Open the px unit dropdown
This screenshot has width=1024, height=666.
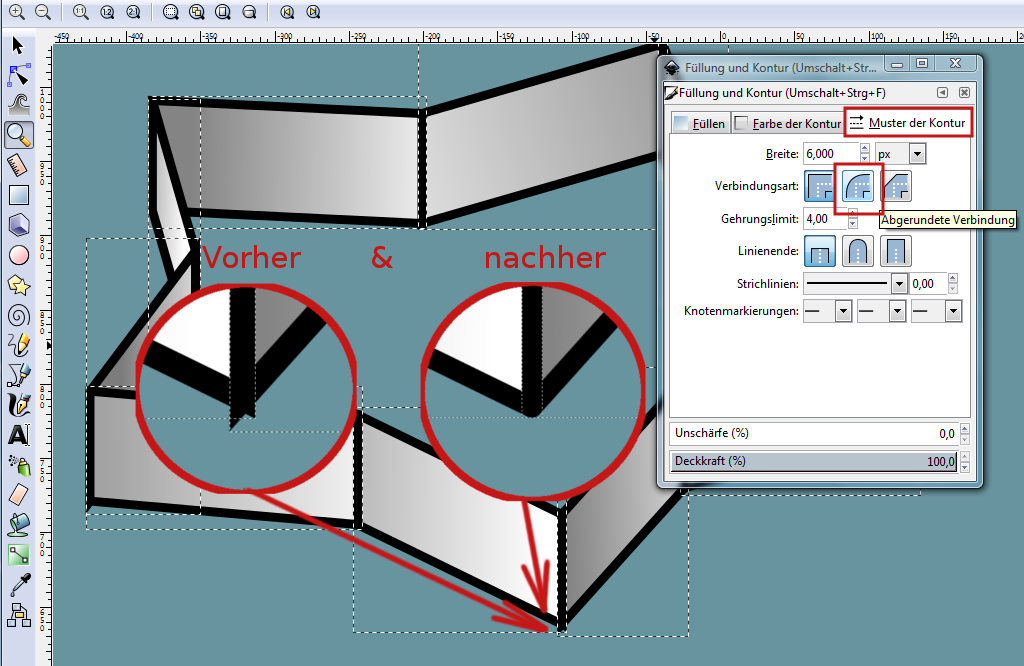[x=901, y=154]
